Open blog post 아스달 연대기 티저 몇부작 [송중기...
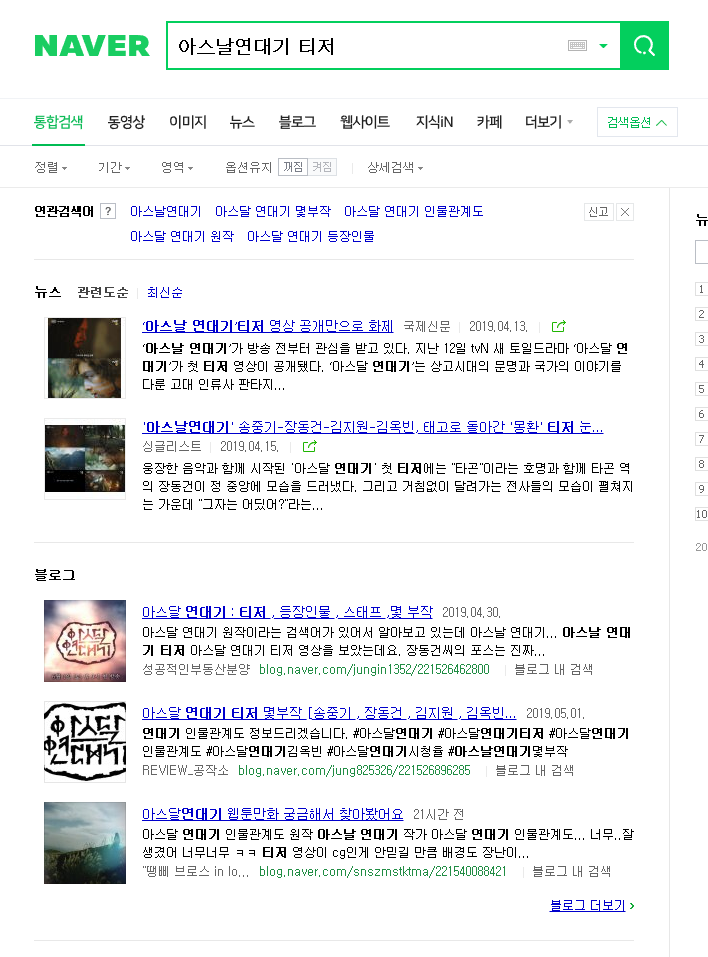This screenshot has height=957, width=708. [329, 713]
